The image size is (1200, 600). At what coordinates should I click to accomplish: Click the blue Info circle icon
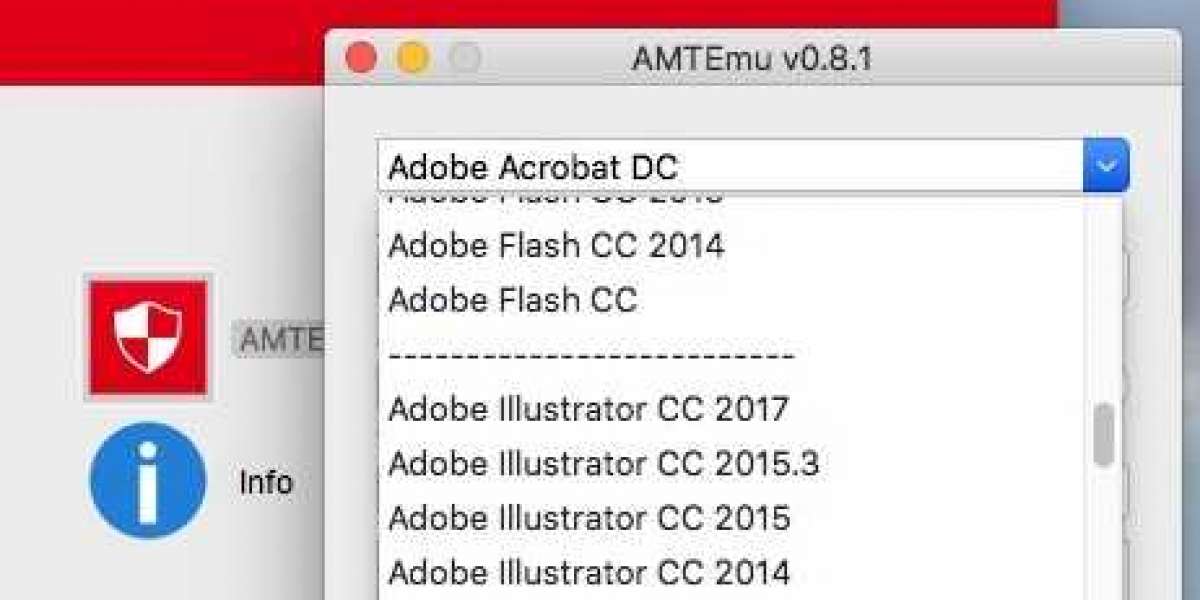click(148, 481)
